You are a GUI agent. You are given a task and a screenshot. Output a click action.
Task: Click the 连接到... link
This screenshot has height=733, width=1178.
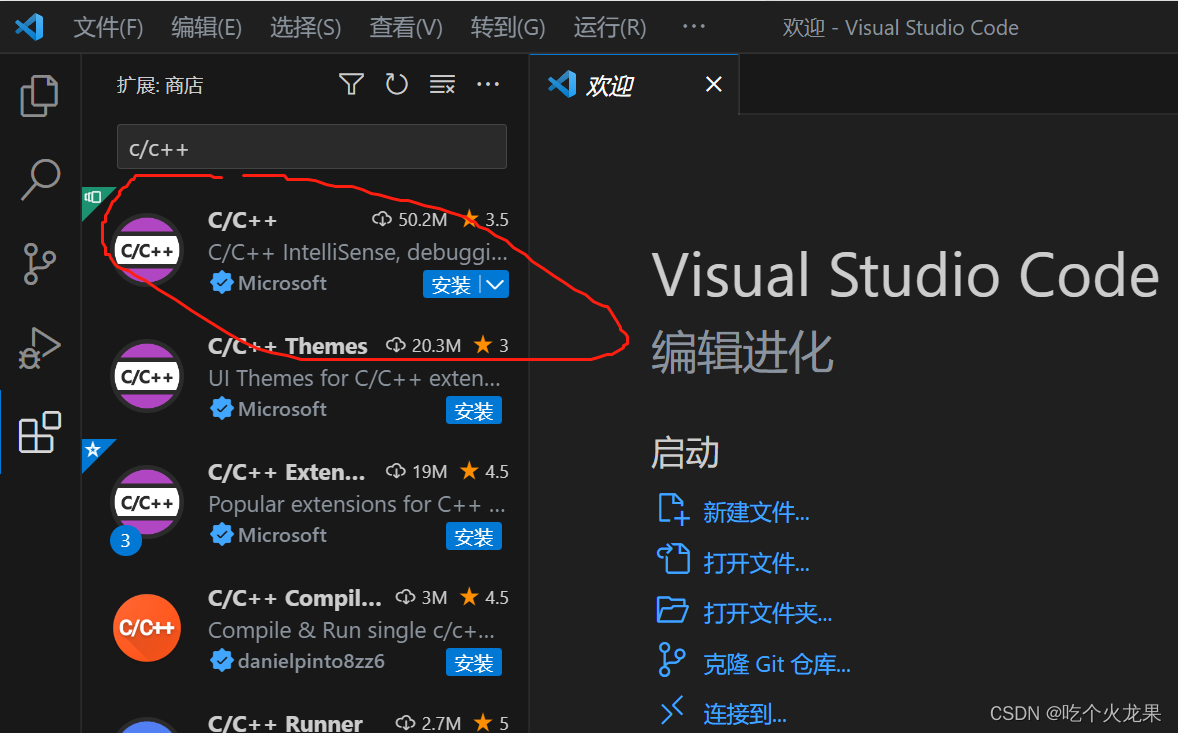[745, 713]
